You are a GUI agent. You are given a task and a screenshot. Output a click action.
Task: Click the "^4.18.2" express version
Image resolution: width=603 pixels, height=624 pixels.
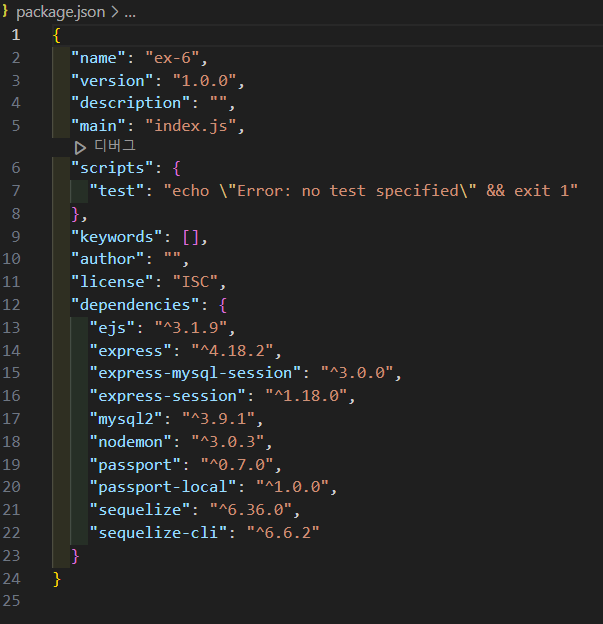(x=232, y=351)
